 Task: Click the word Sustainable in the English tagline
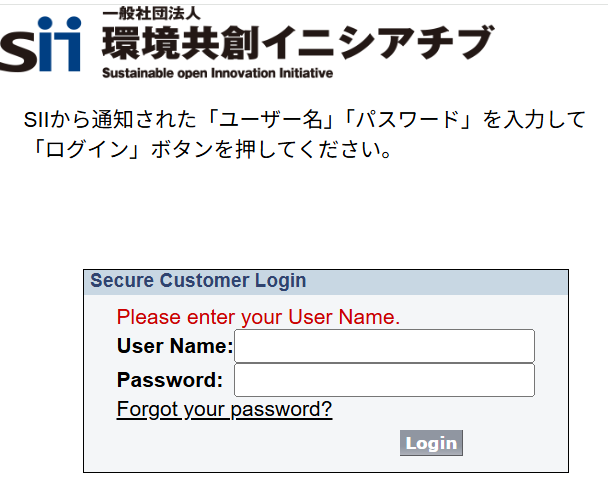tap(135, 73)
